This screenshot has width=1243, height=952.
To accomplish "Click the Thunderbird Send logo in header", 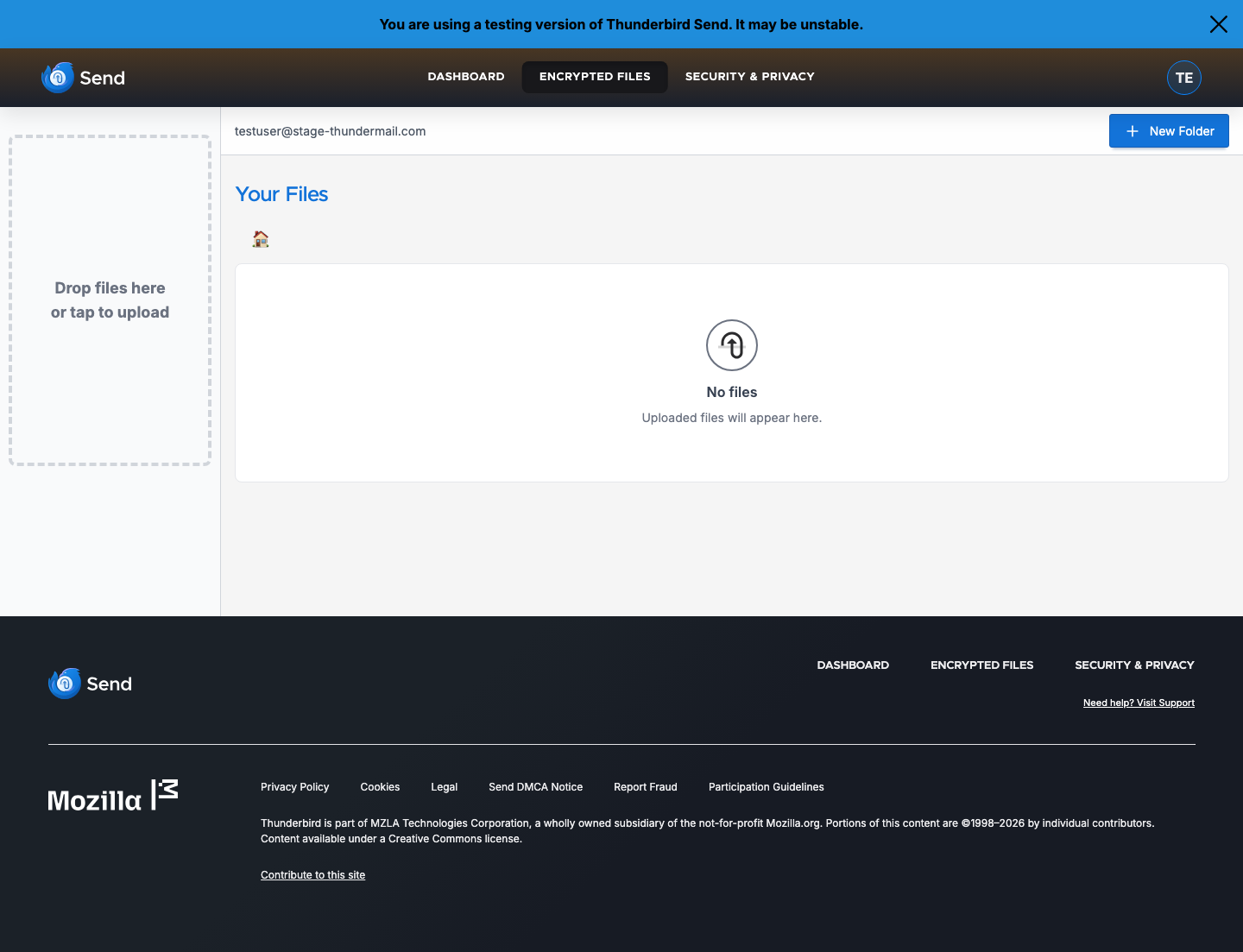I will pos(83,78).
